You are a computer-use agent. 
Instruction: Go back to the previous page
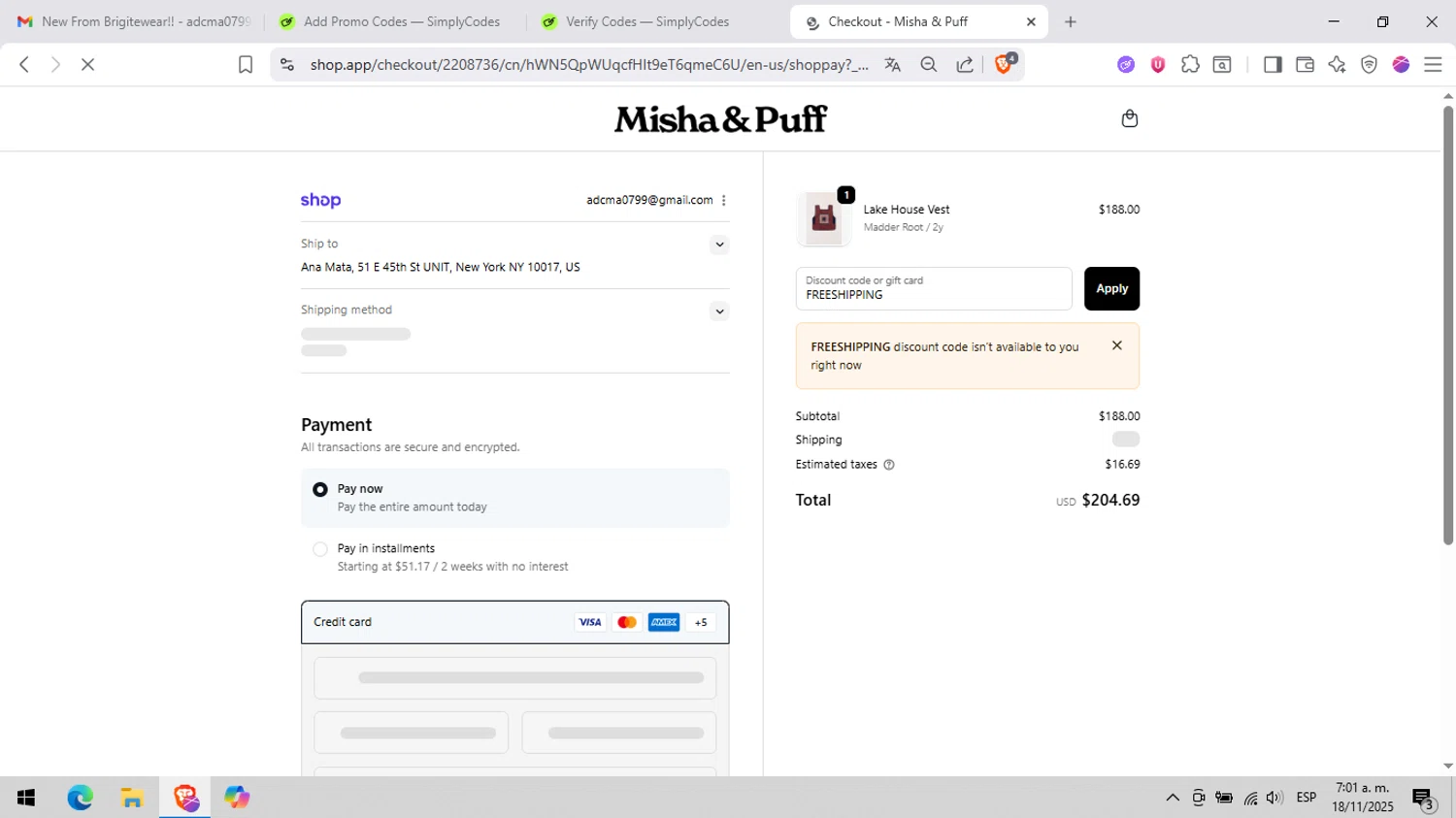point(24,64)
